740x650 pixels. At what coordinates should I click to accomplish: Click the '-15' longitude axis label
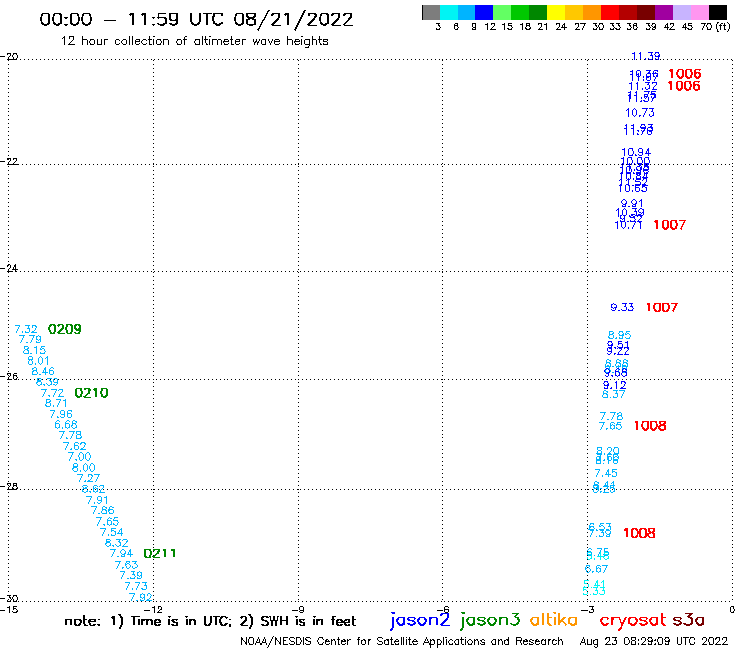(x=9, y=609)
